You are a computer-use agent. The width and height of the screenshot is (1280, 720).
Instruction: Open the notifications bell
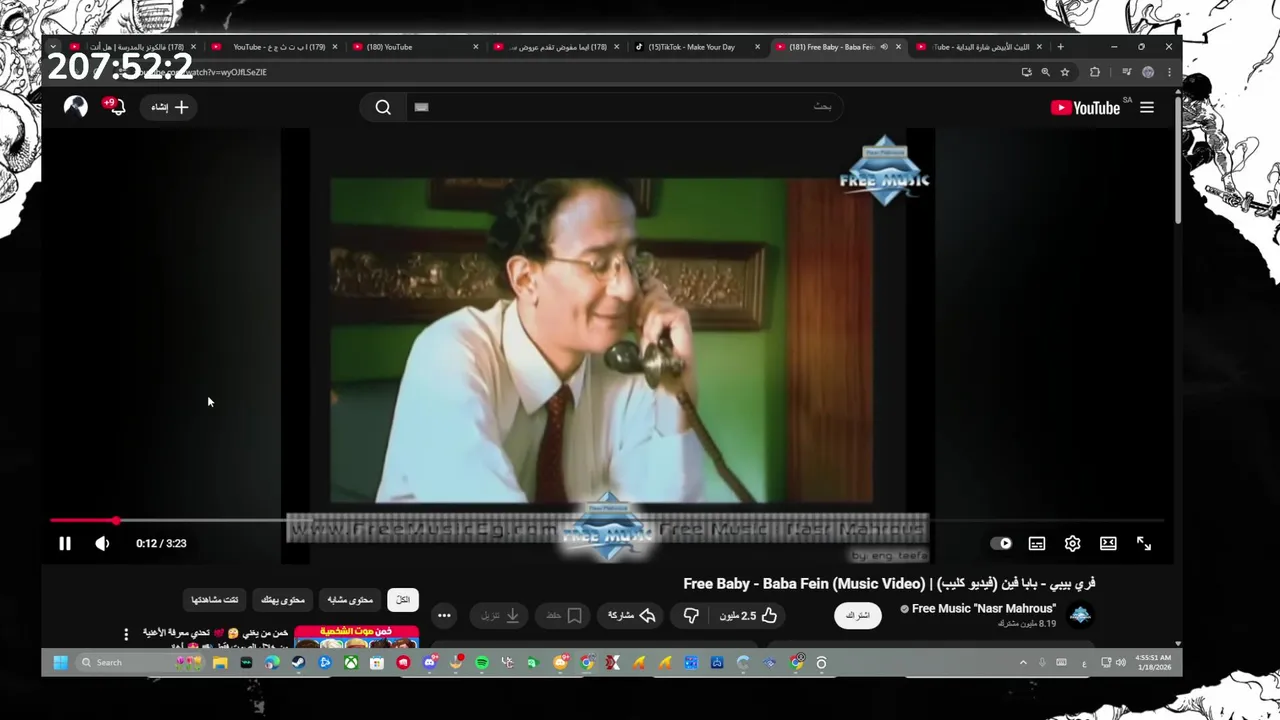116,107
